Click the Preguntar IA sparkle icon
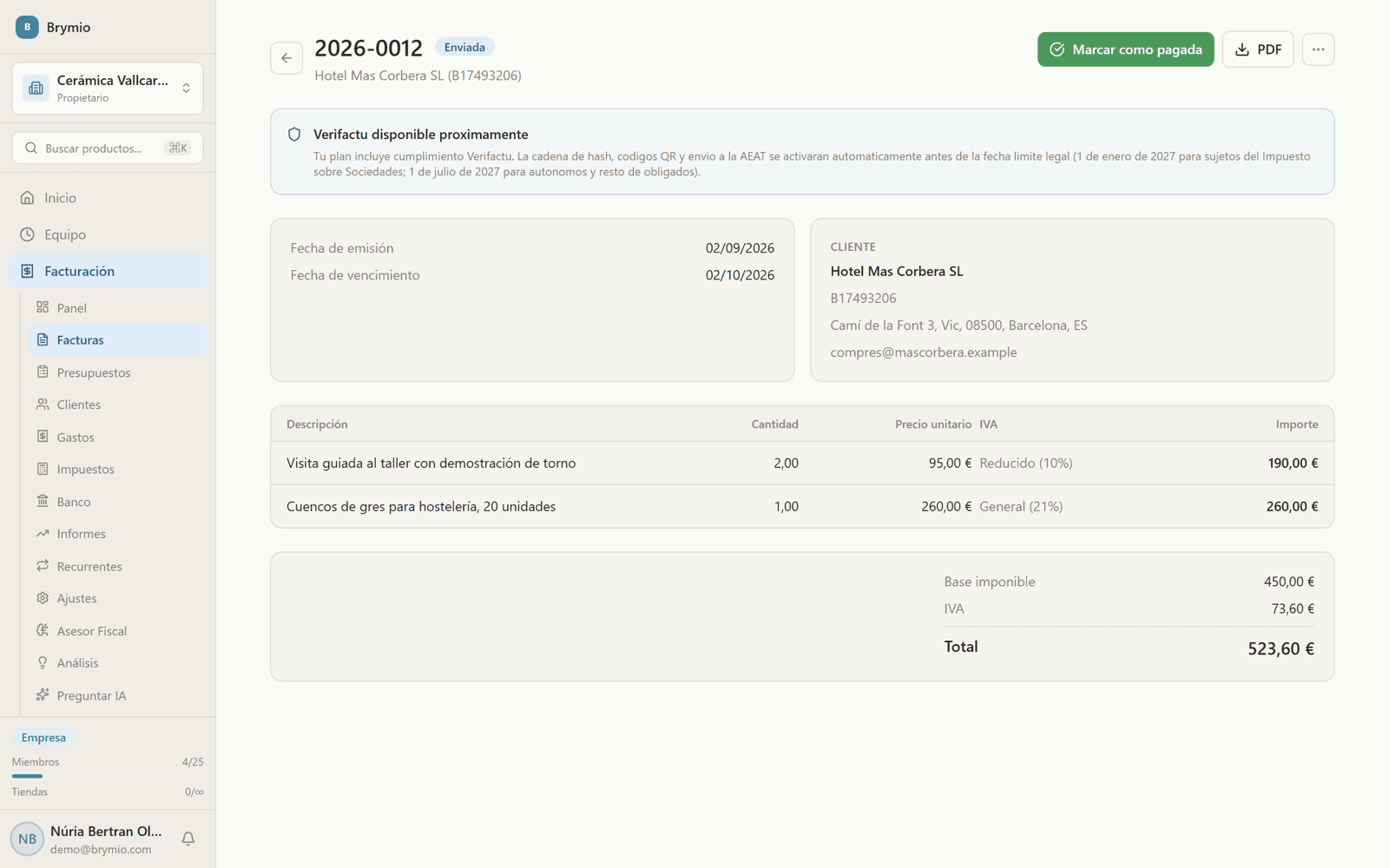Image resolution: width=1389 pixels, height=868 pixels. point(43,695)
